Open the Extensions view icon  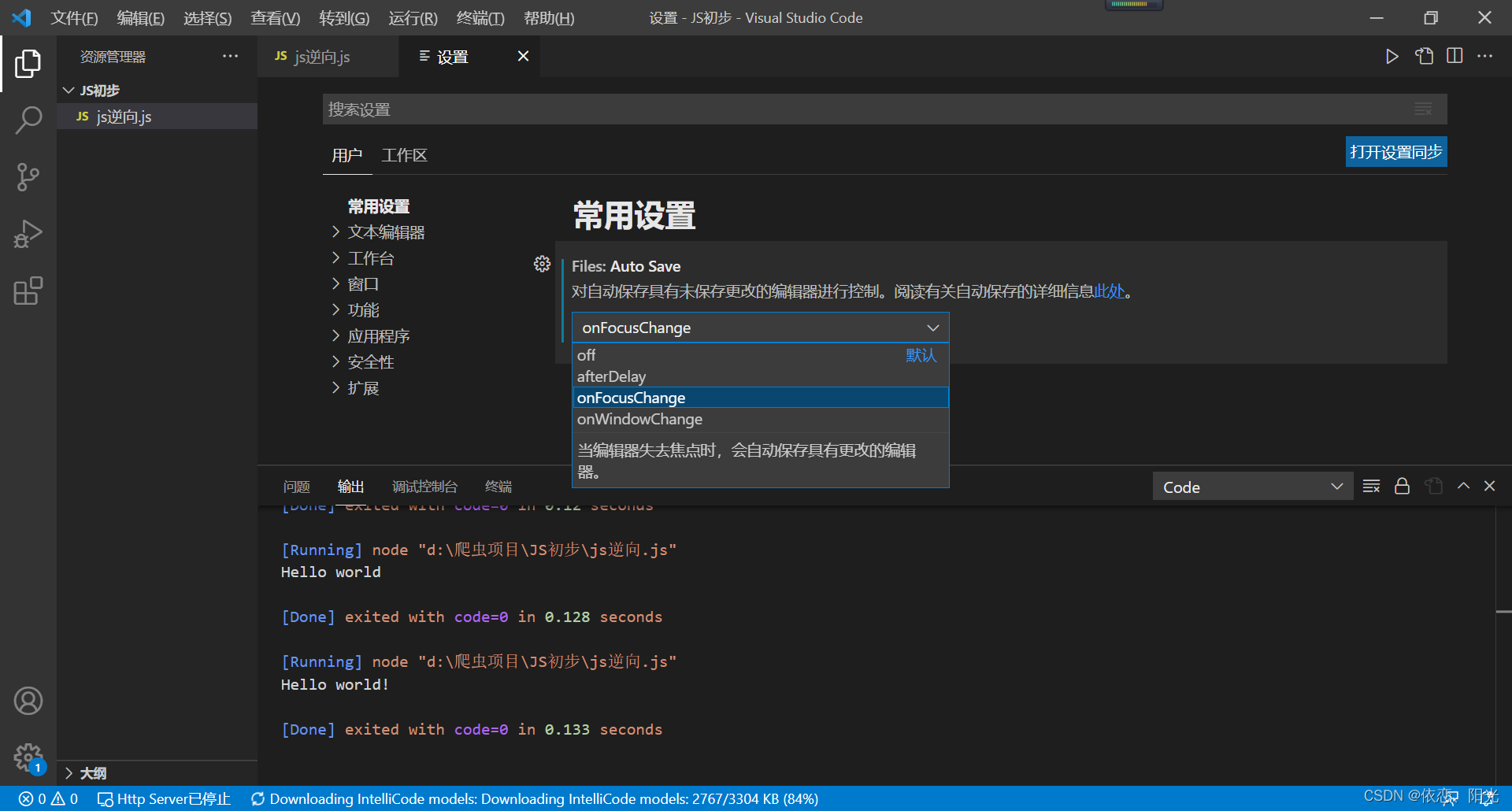[28, 291]
